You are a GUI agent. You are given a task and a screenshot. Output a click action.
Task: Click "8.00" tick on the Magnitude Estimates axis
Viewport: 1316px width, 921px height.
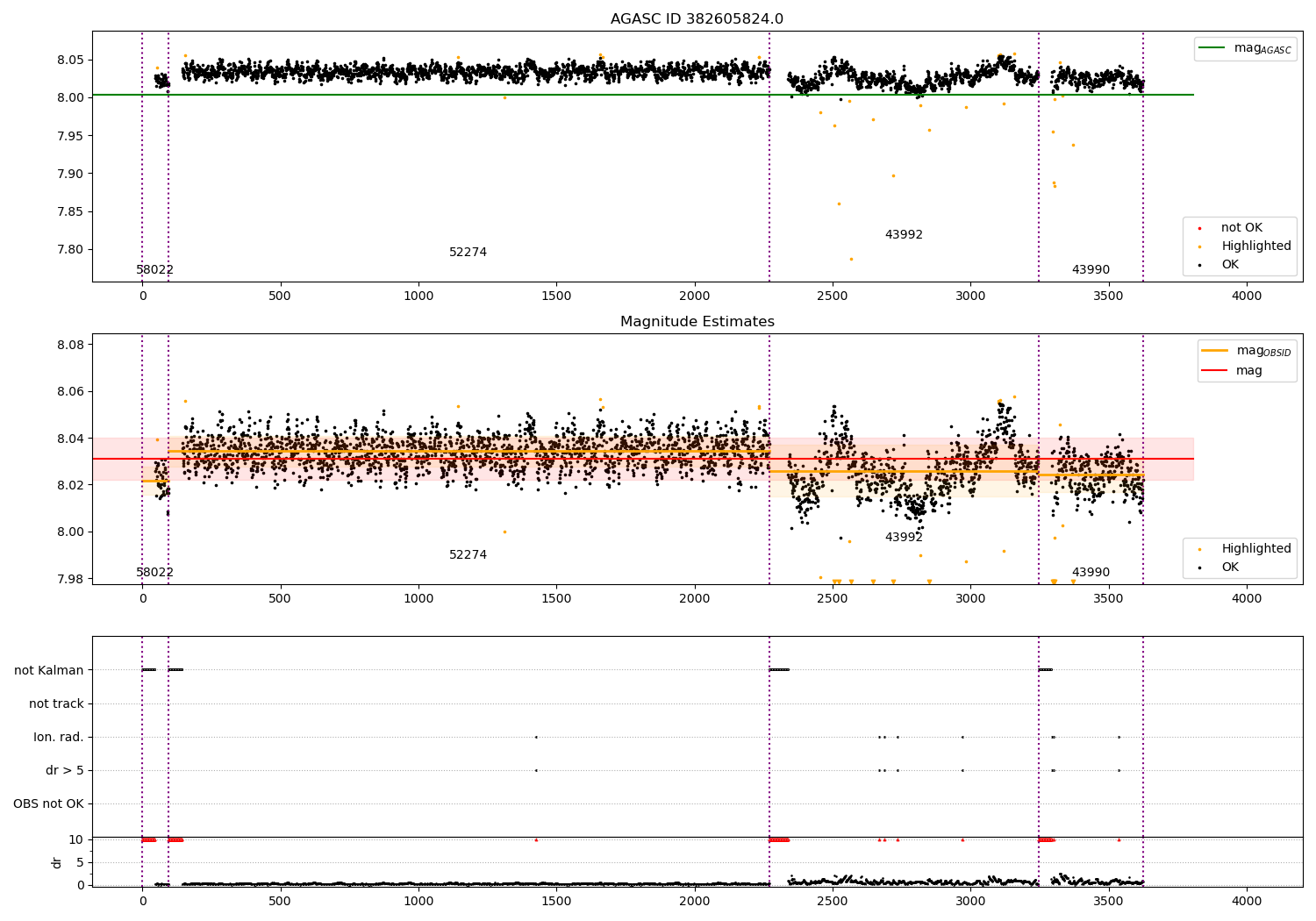tap(70, 532)
